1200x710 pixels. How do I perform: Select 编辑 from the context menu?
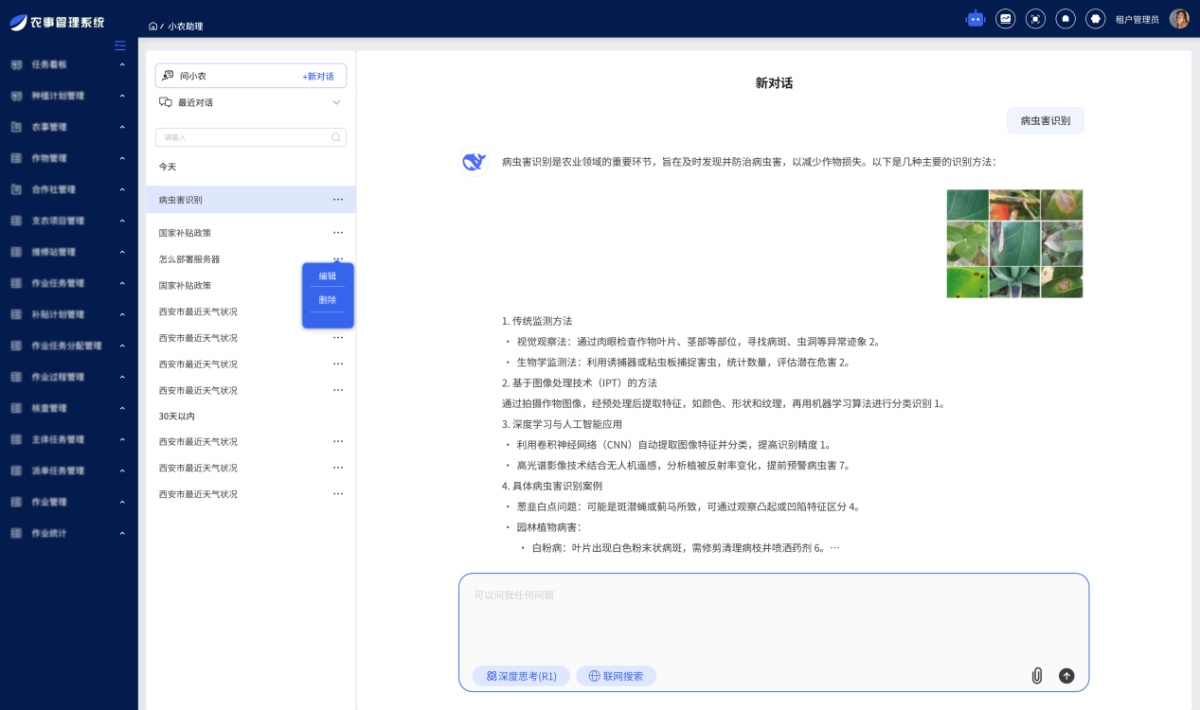point(328,277)
